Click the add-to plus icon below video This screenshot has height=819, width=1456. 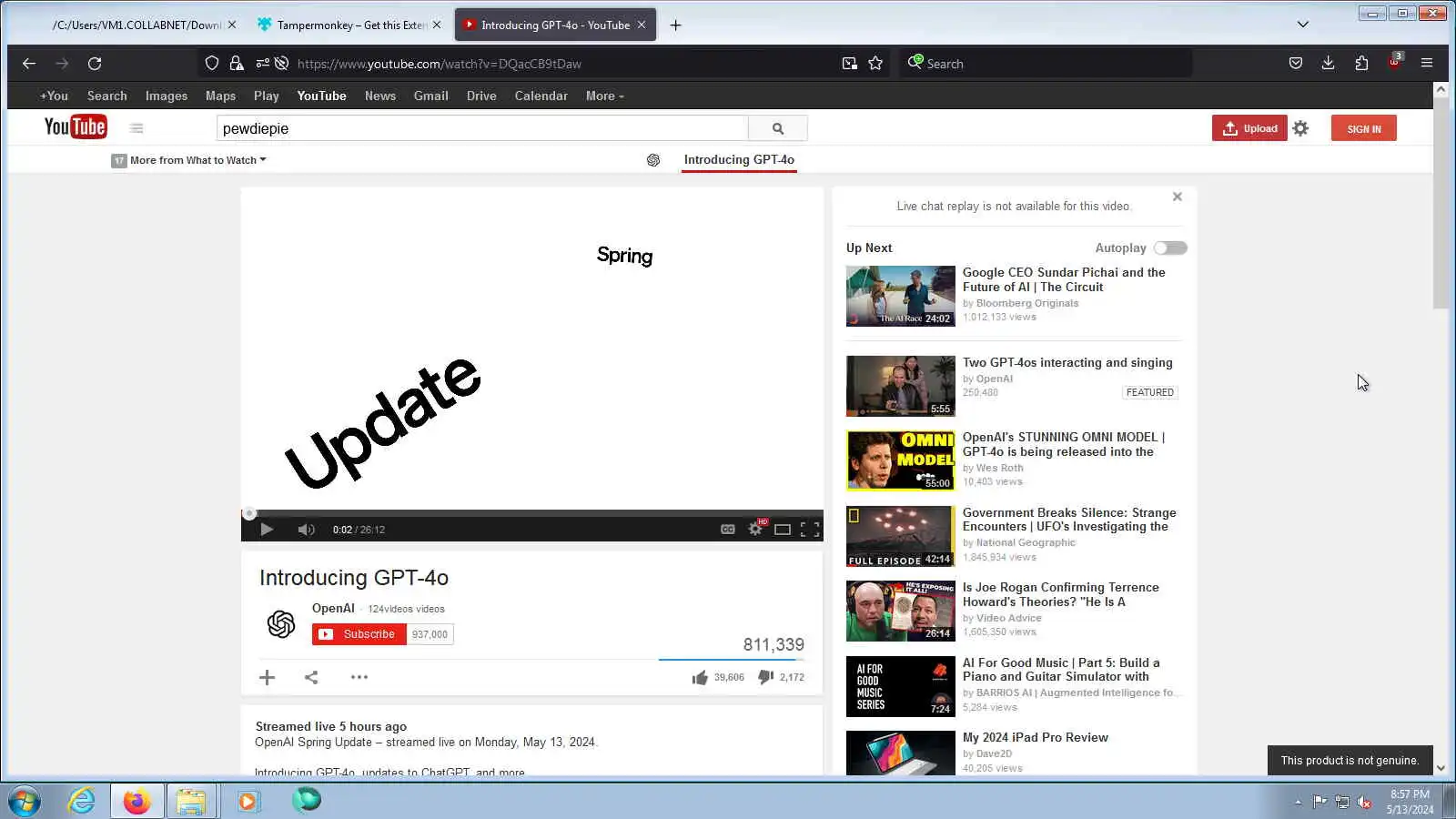(x=267, y=677)
